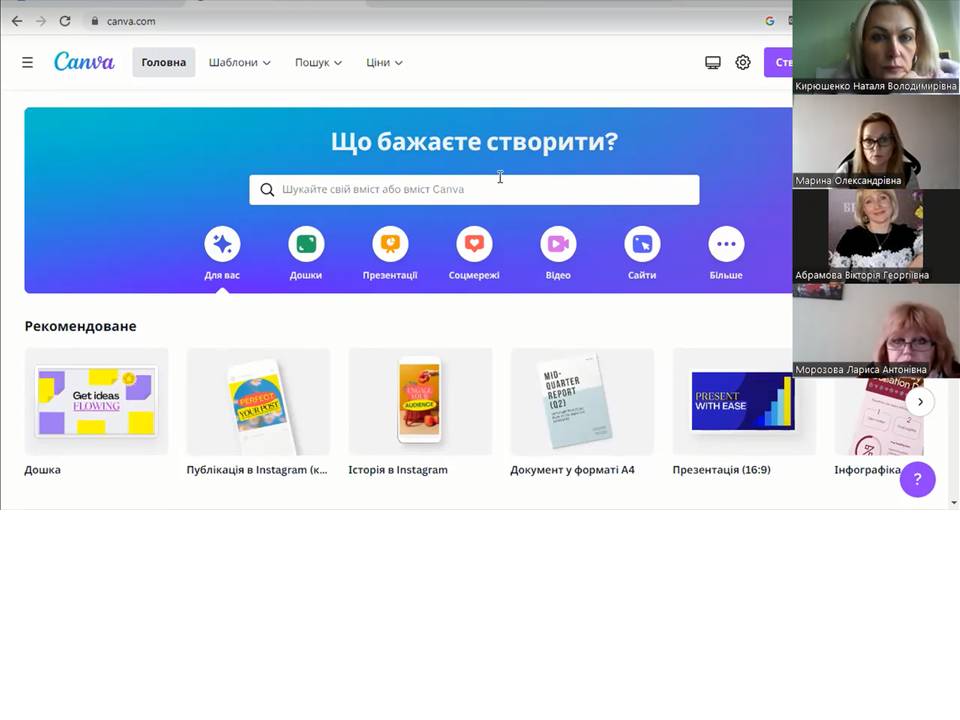Expand the Шаблони dropdown menu
Screen dimensions: 960x720
click(239, 62)
